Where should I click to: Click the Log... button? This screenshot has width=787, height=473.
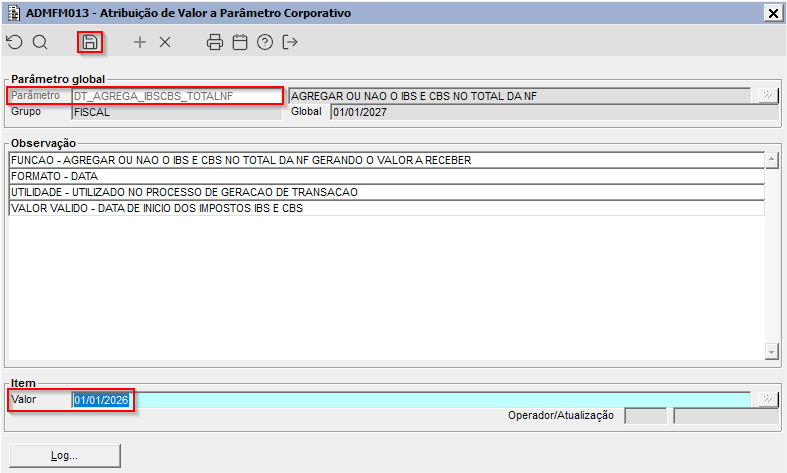pos(65,455)
